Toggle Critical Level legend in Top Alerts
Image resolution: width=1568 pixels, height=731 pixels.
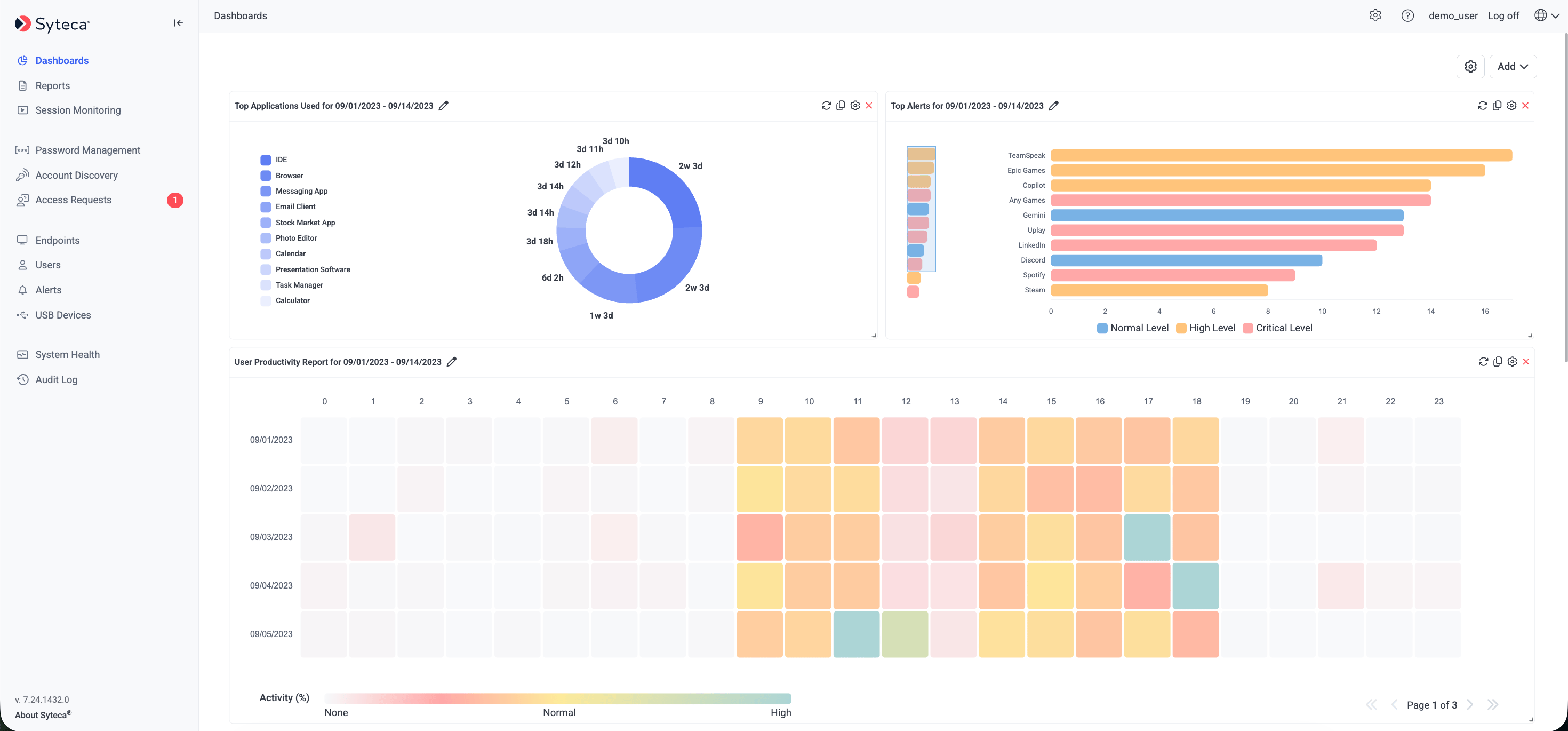[x=1277, y=328]
